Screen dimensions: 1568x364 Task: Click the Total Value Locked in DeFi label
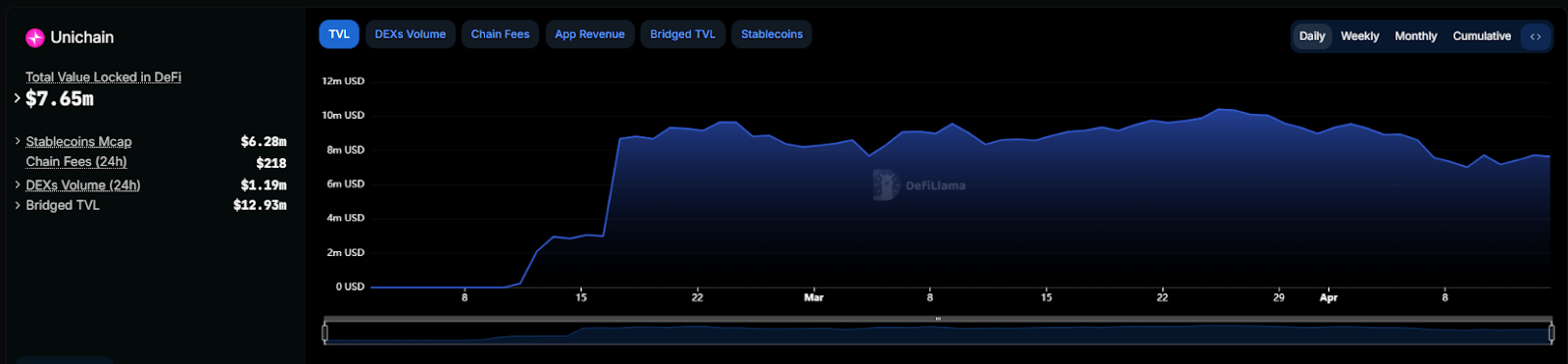click(x=103, y=77)
